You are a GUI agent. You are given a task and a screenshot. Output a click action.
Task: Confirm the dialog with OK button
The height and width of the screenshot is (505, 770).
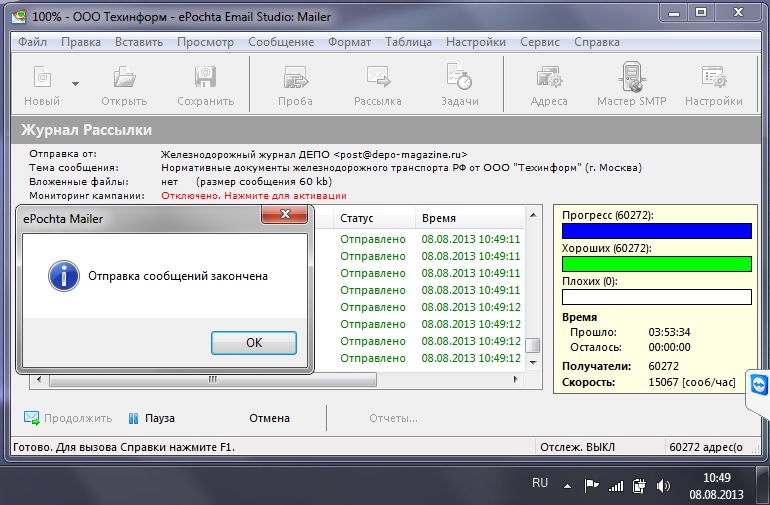coord(254,342)
